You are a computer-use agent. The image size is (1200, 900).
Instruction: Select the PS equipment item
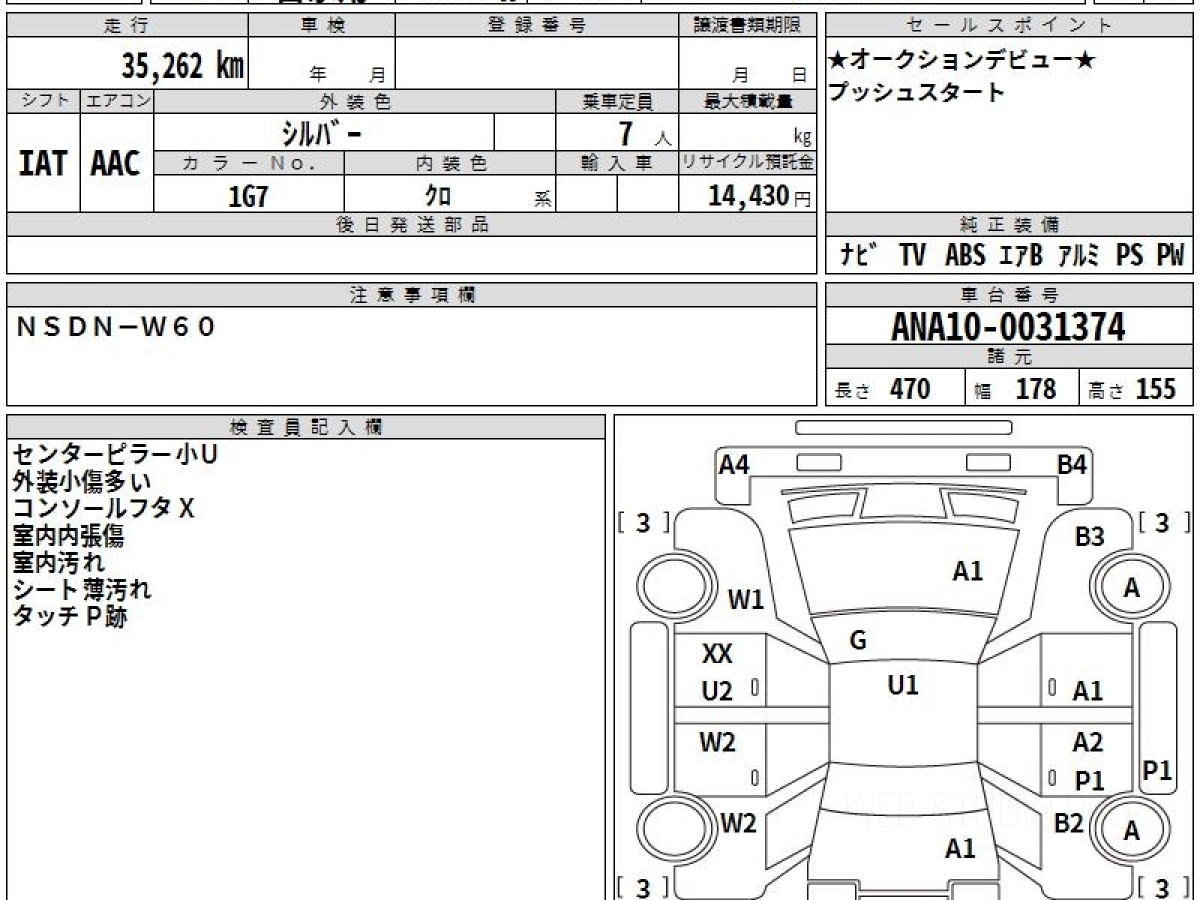pos(1130,255)
